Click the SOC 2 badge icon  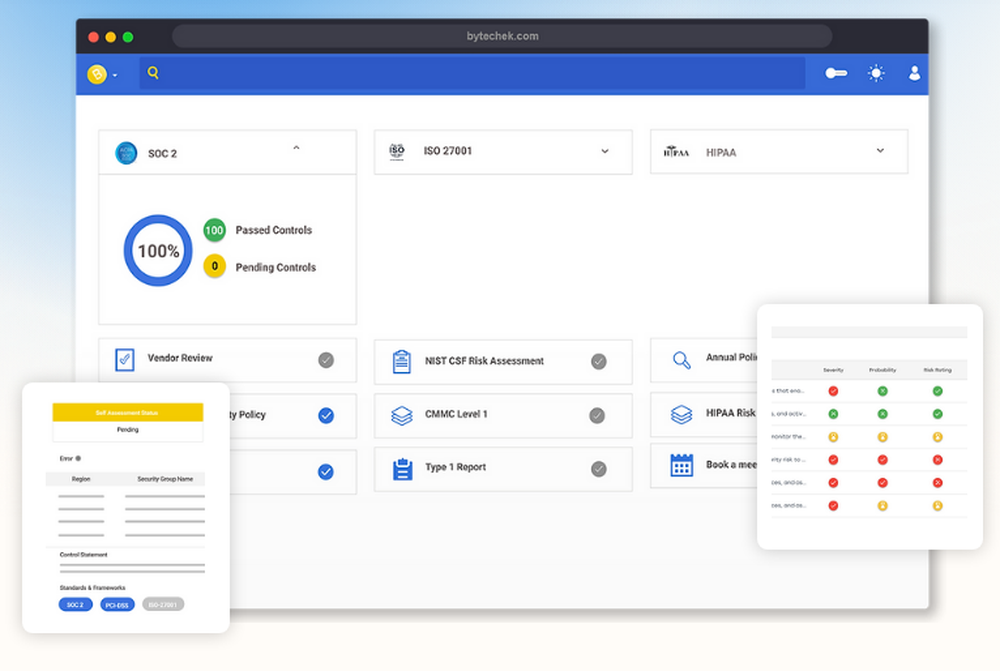(x=126, y=153)
